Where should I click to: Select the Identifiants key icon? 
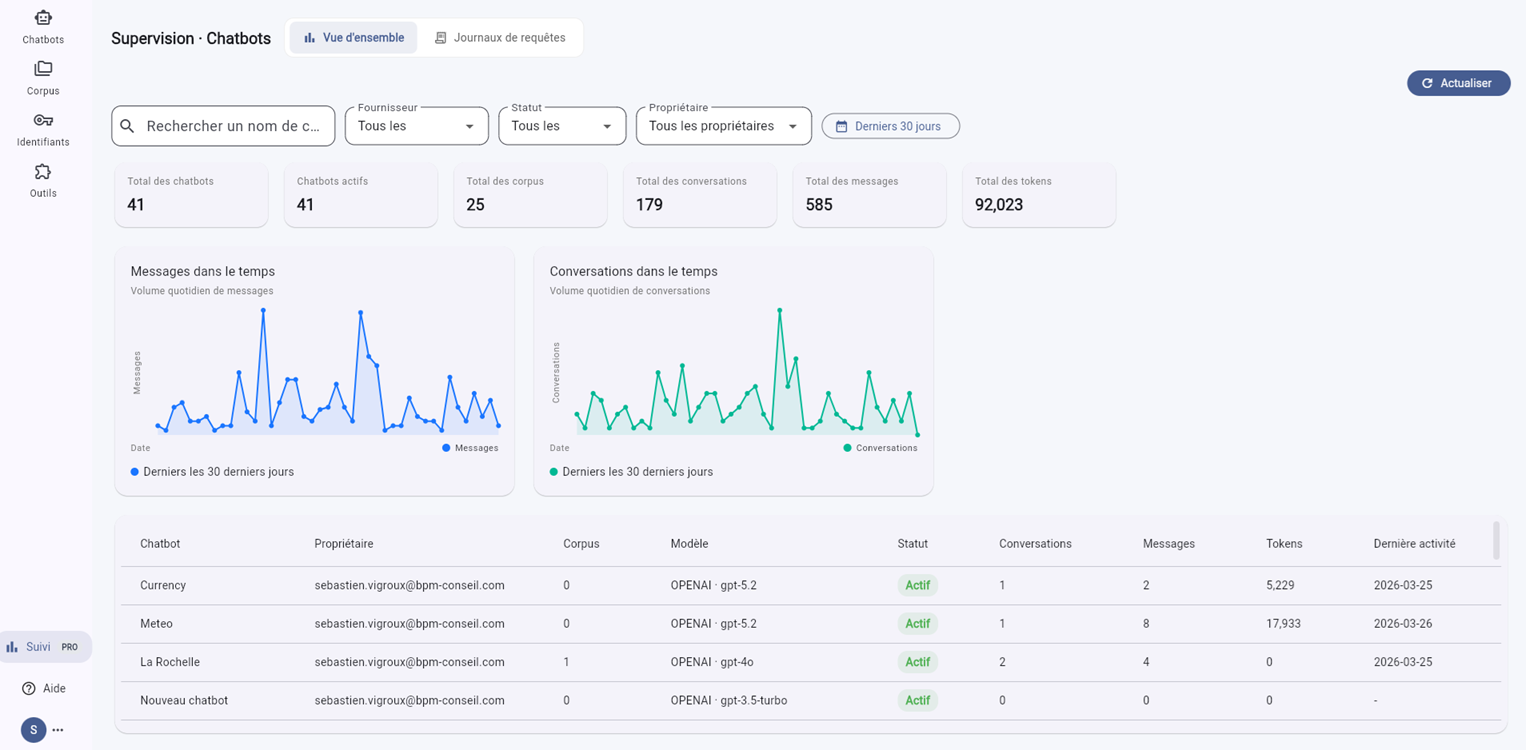point(43,120)
